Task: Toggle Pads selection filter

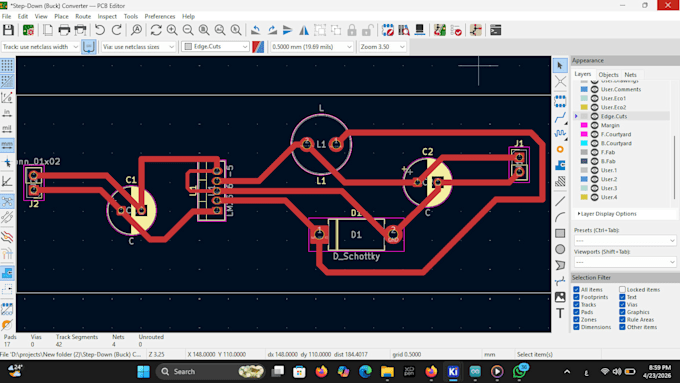Action: point(576,312)
